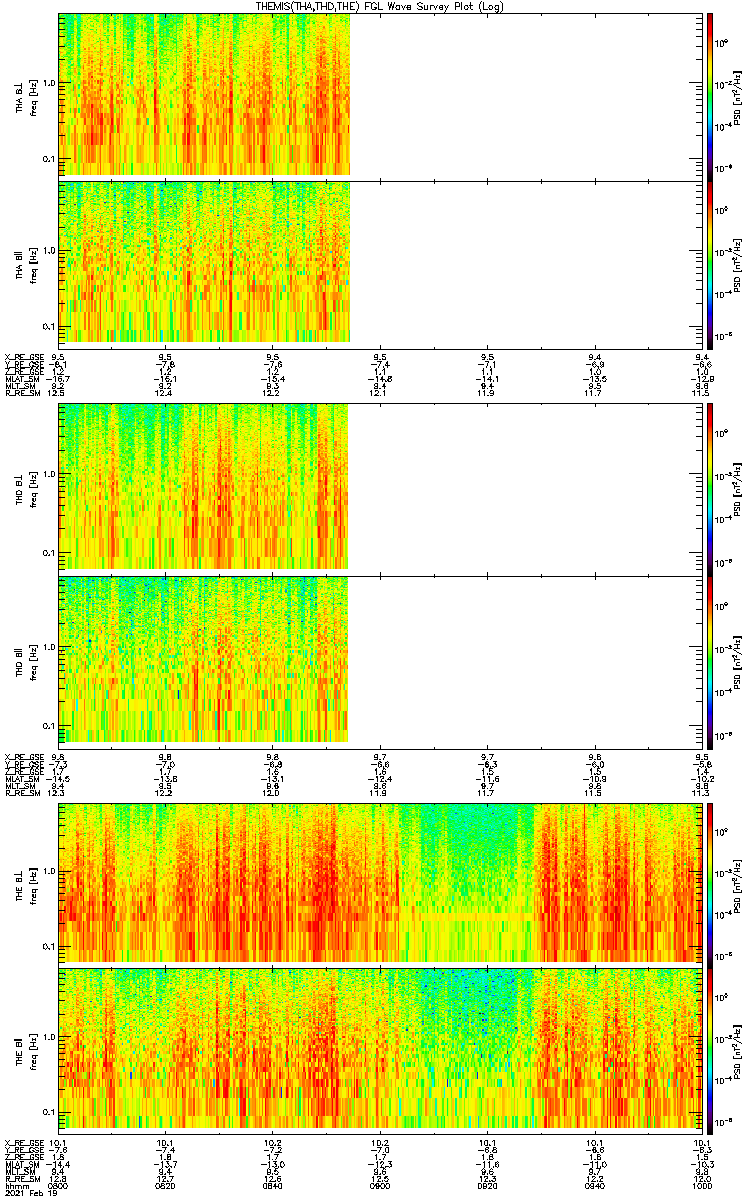The height and width of the screenshot is (1200, 750).
Task: Click the 0800 time tick label
Action: coord(58,1186)
